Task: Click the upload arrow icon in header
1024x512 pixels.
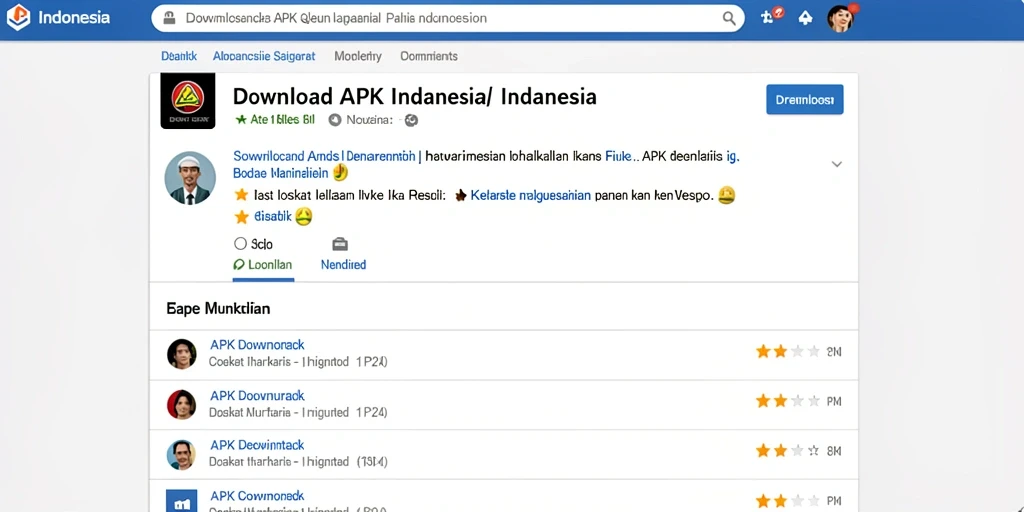Action: (805, 18)
